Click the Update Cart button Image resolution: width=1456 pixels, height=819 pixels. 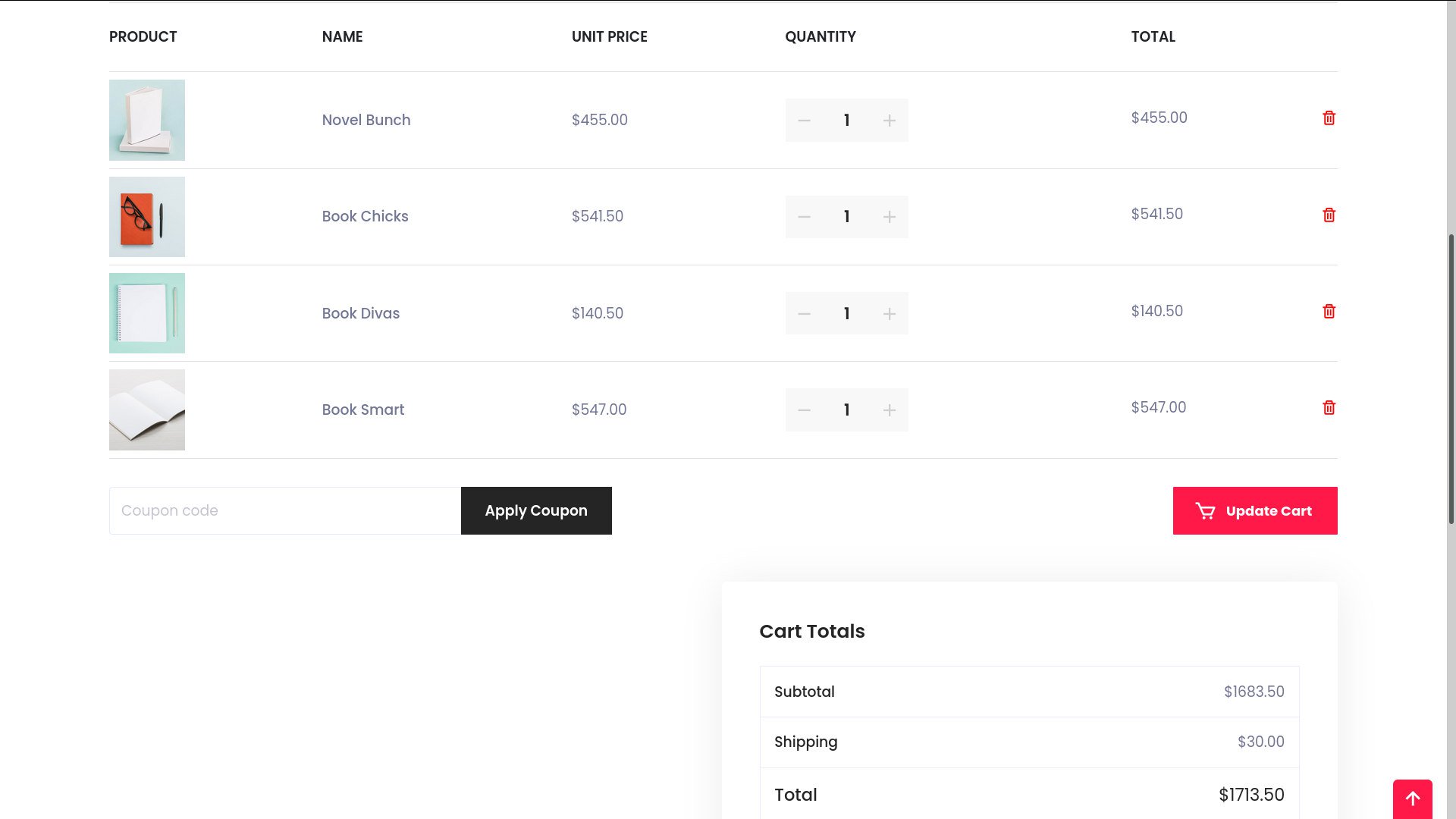click(x=1255, y=510)
